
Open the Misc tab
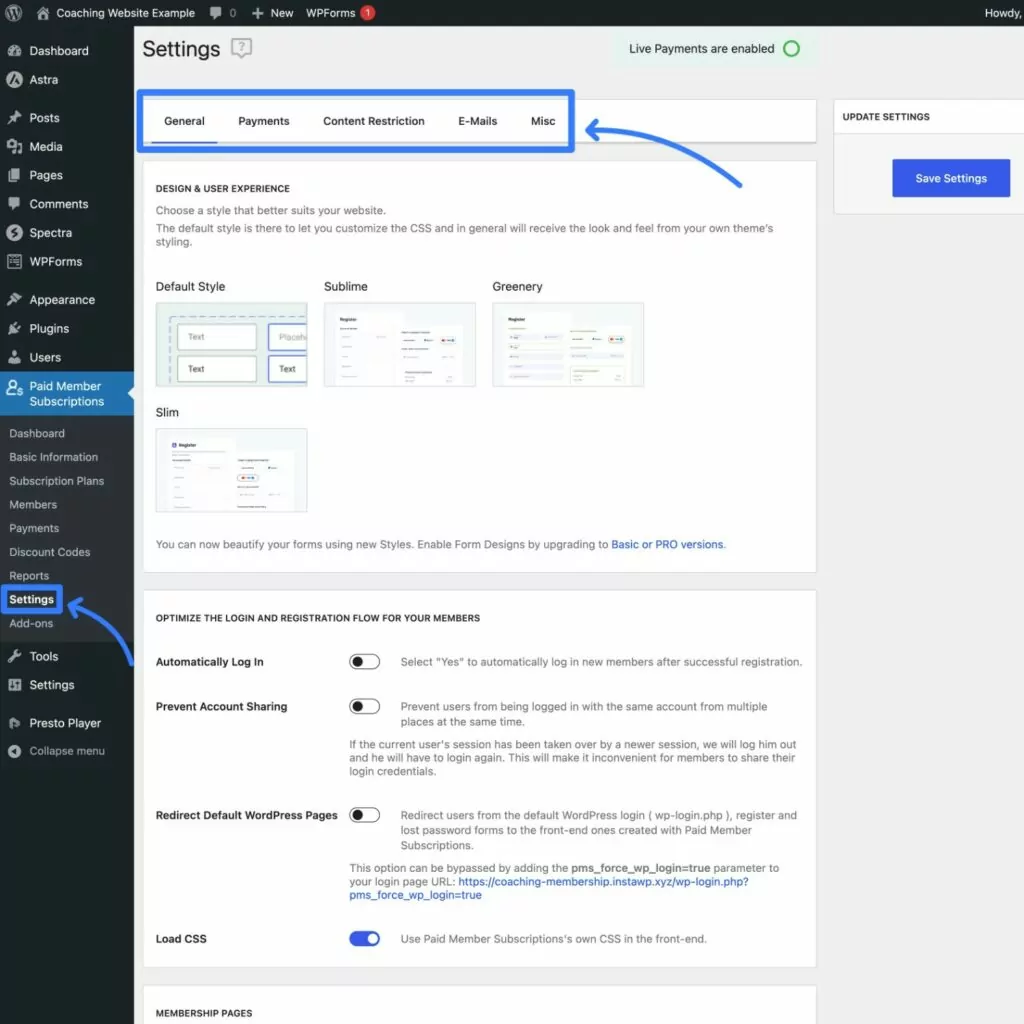pyautogui.click(x=543, y=121)
